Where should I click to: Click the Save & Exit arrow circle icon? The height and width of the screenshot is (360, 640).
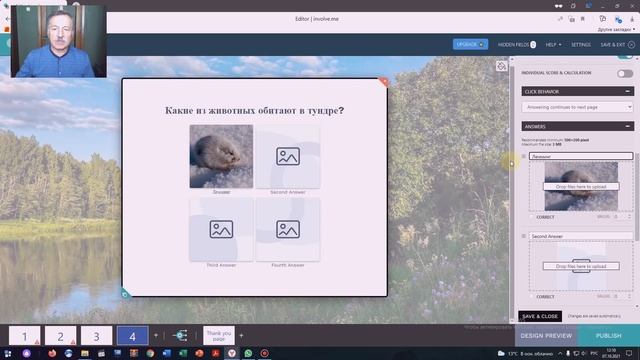point(631,44)
